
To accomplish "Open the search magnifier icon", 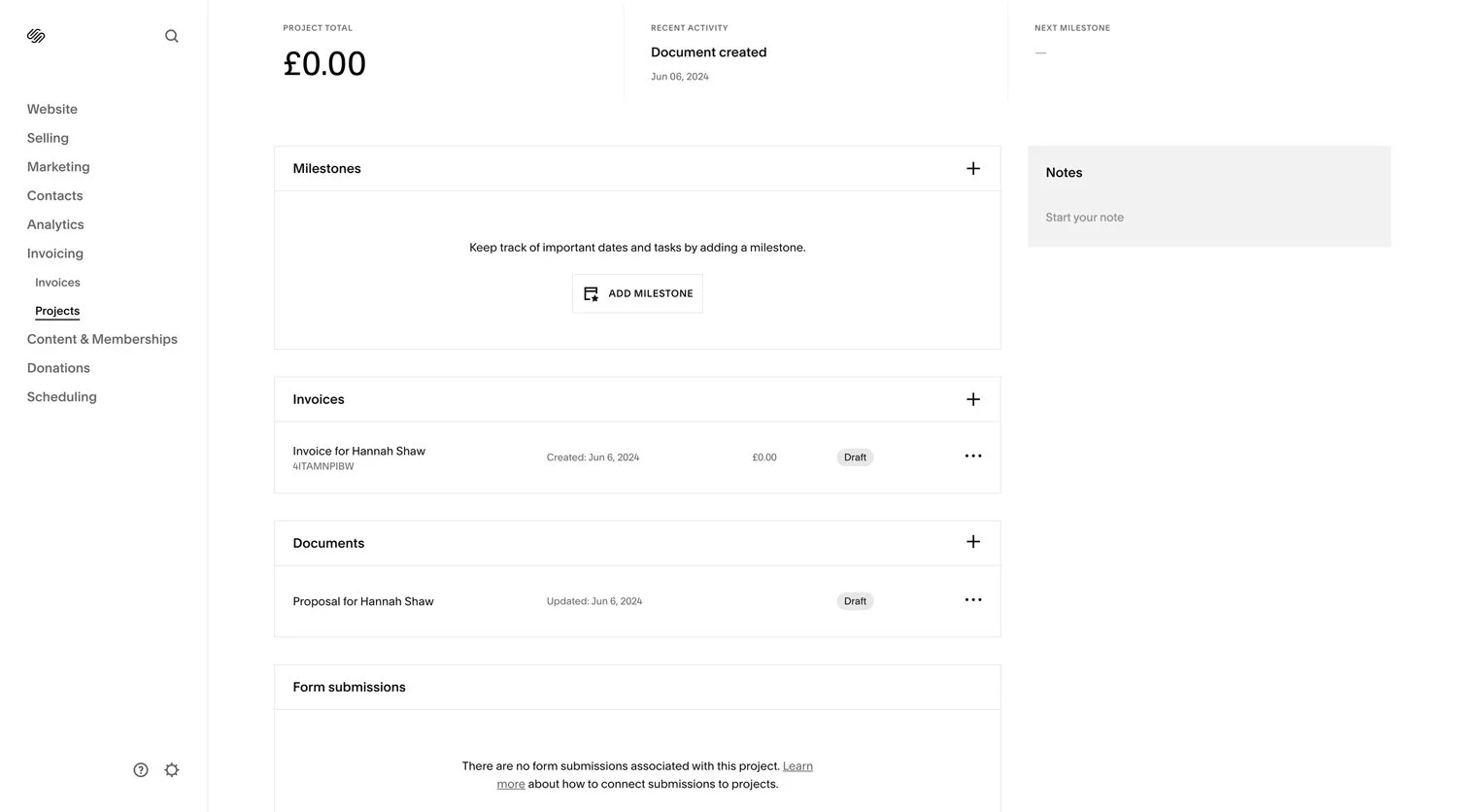I will point(172,36).
